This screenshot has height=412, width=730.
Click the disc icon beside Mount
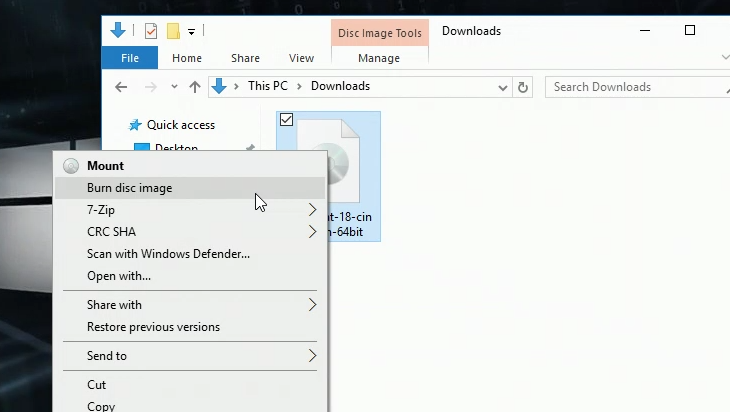pyautogui.click(x=71, y=166)
